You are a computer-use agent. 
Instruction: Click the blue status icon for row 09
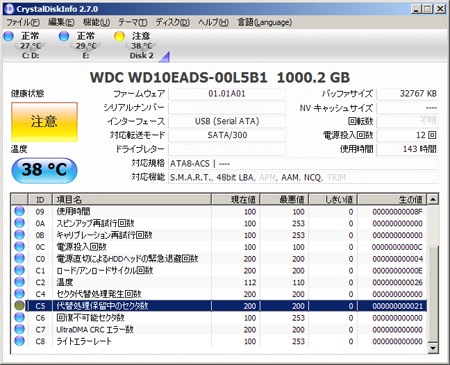pos(19,211)
